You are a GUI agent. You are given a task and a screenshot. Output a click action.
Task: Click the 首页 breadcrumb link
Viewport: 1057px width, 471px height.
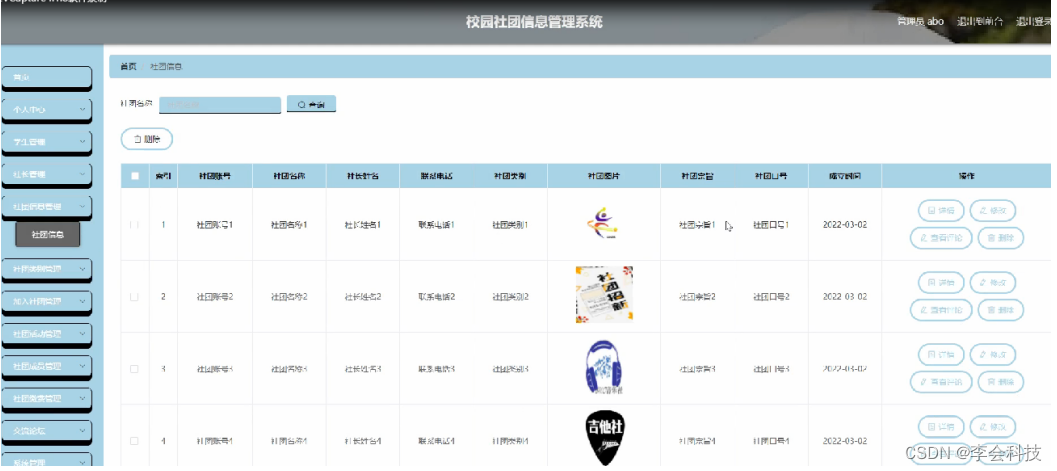(x=128, y=67)
